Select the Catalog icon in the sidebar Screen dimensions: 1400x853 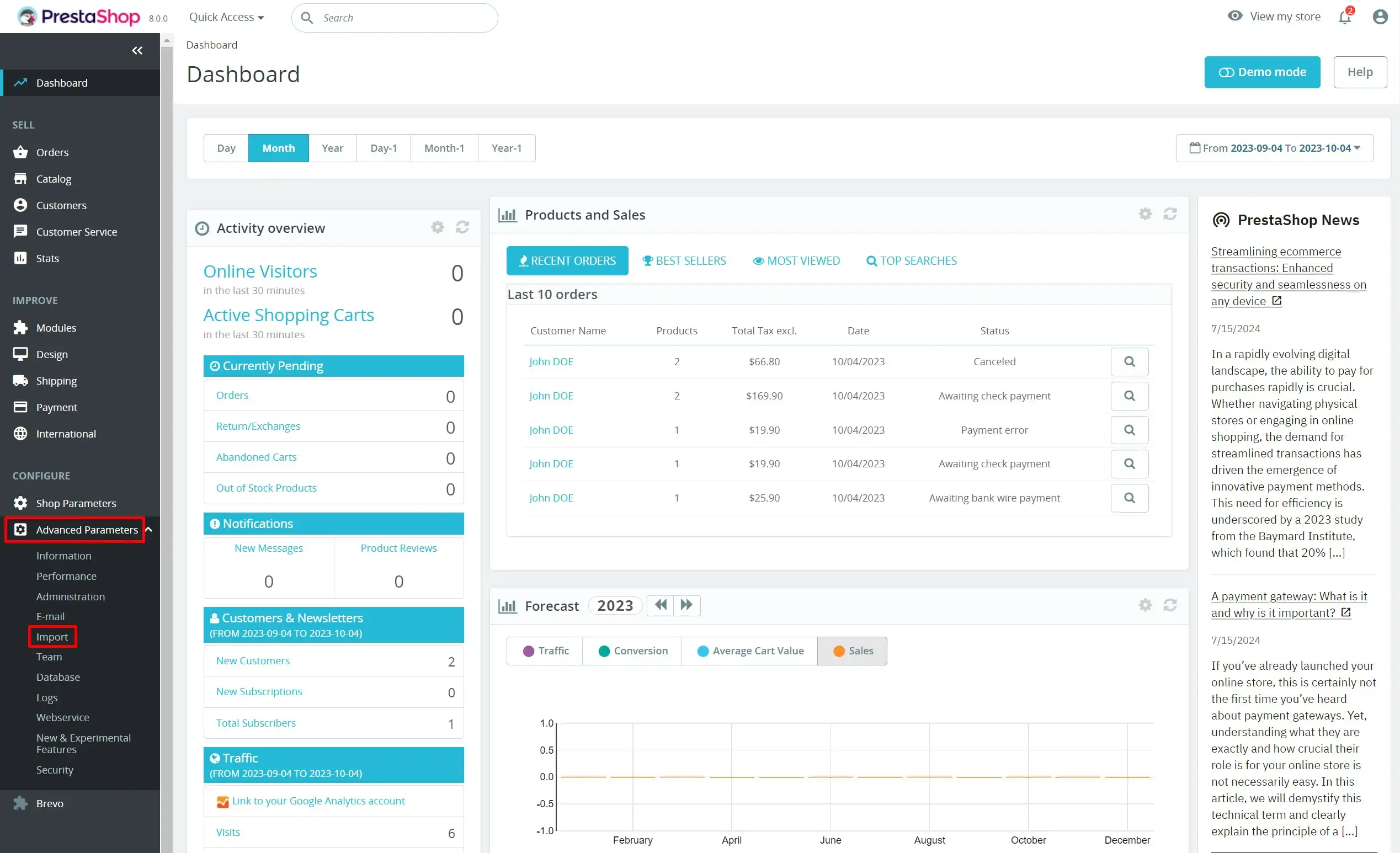point(20,178)
